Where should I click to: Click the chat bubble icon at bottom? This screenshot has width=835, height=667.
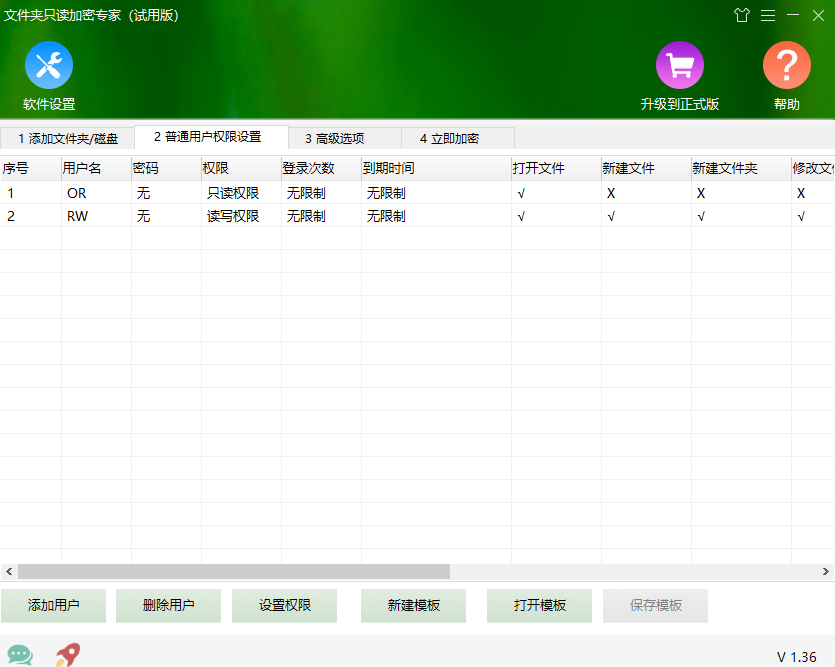pyautogui.click(x=20, y=654)
